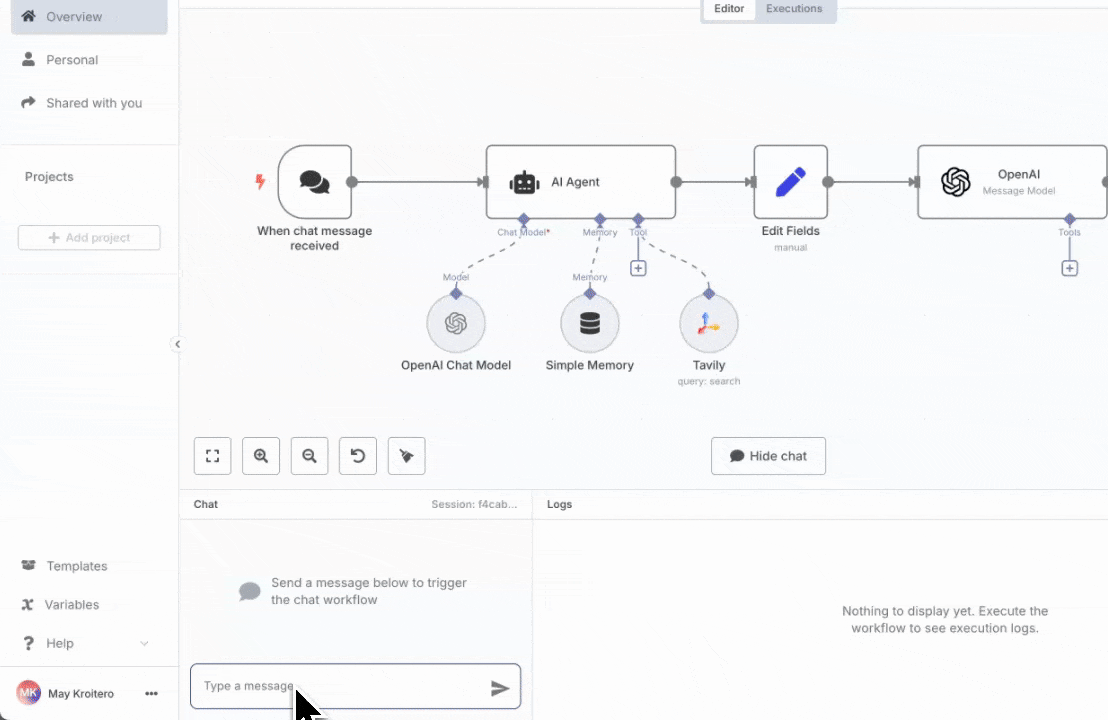Click plus icon under AI Agent Tool connector

click(x=638, y=268)
